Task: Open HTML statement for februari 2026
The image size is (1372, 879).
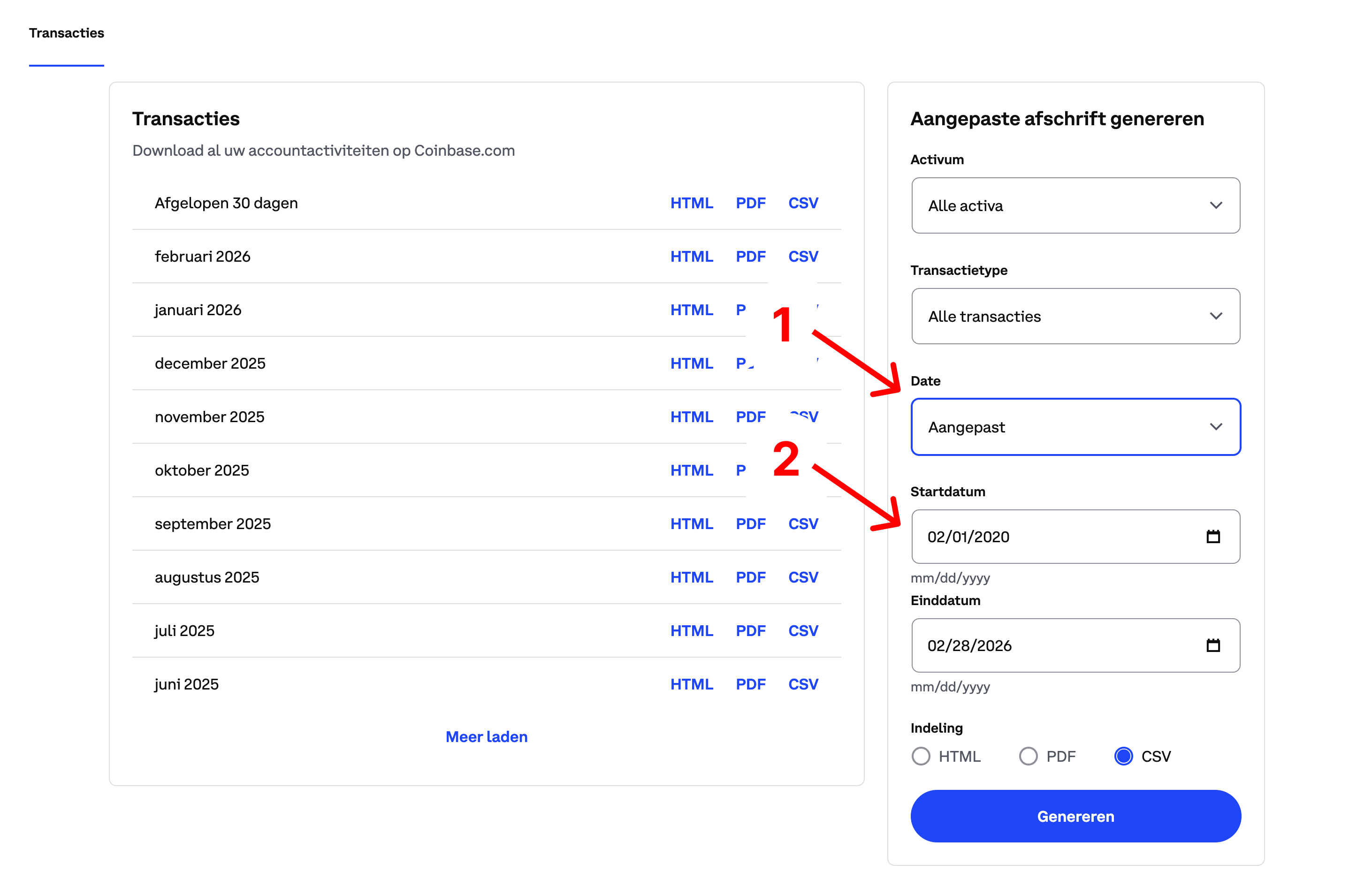Action: pos(692,256)
